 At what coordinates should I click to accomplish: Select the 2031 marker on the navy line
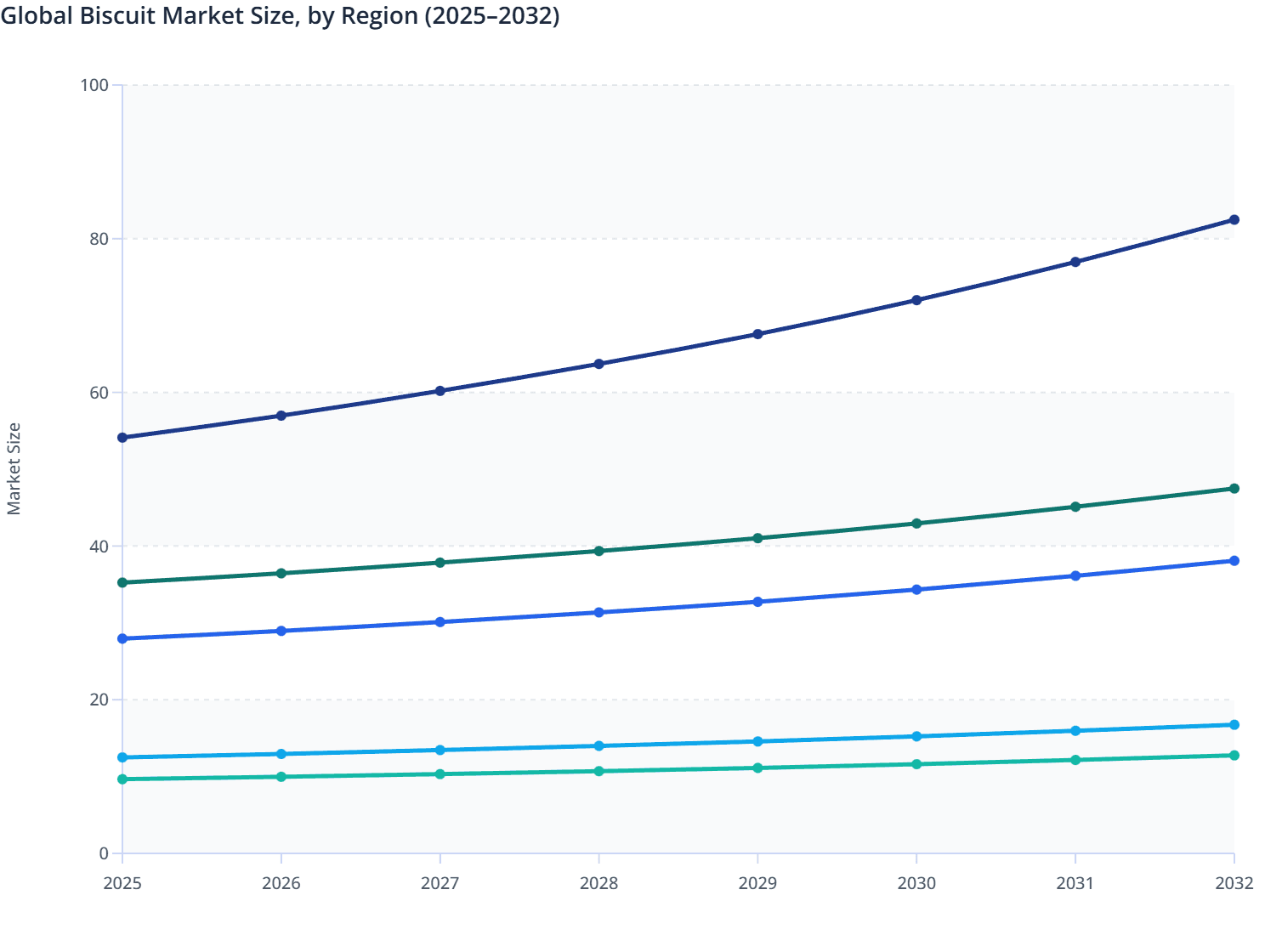click(x=1075, y=260)
